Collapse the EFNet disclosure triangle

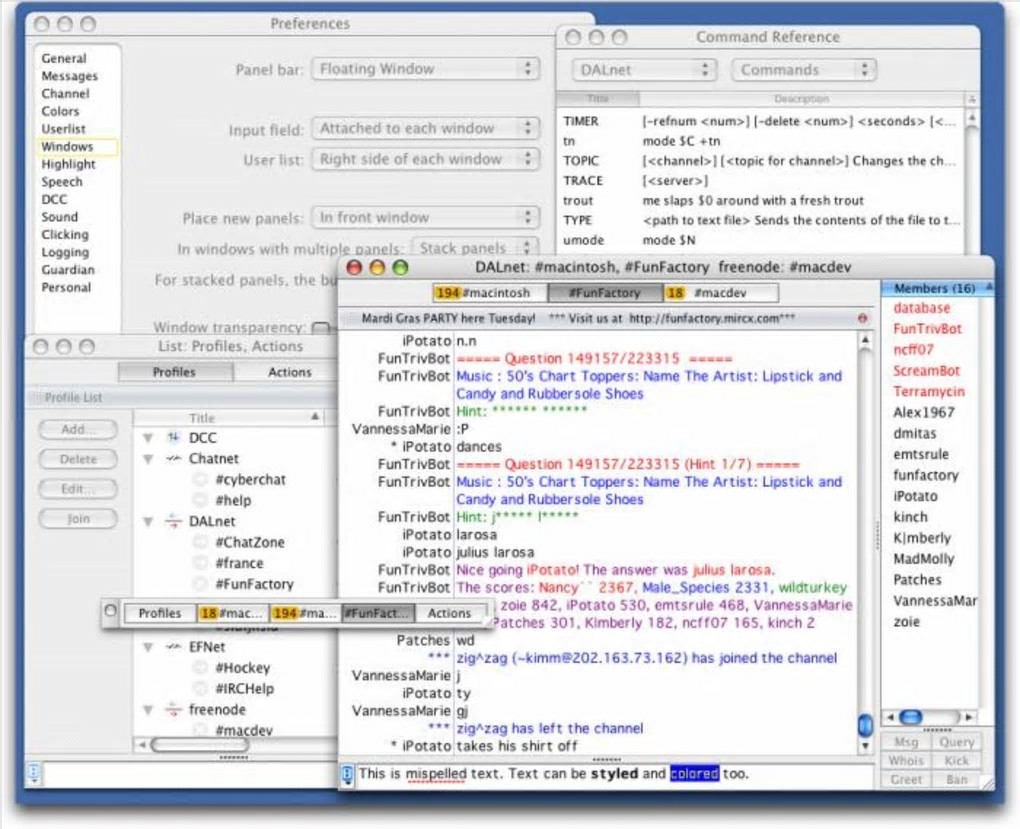148,647
